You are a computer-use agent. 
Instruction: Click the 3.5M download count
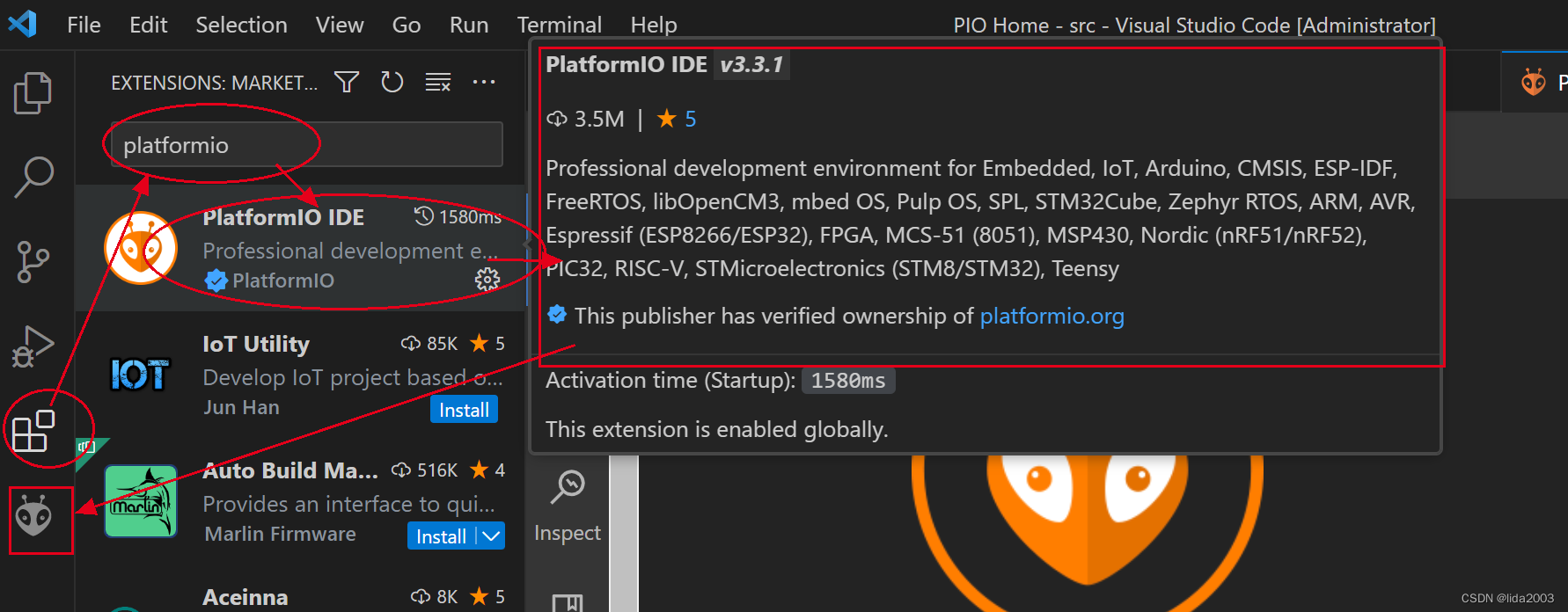coord(599,119)
